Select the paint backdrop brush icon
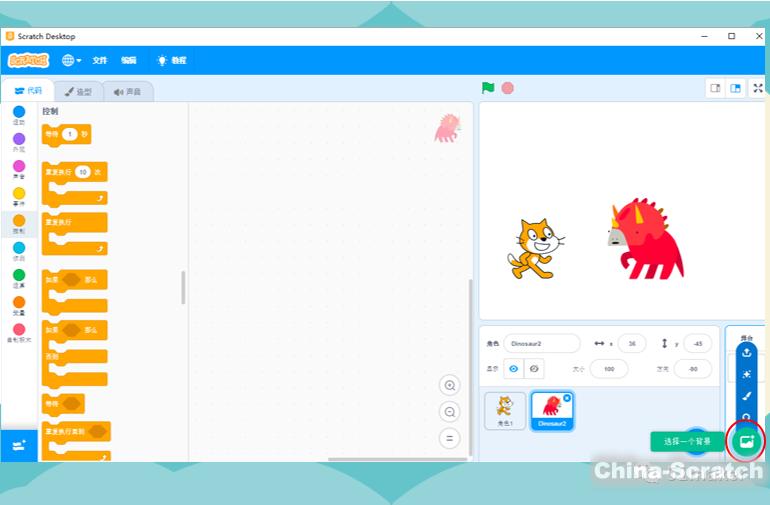 pos(746,396)
